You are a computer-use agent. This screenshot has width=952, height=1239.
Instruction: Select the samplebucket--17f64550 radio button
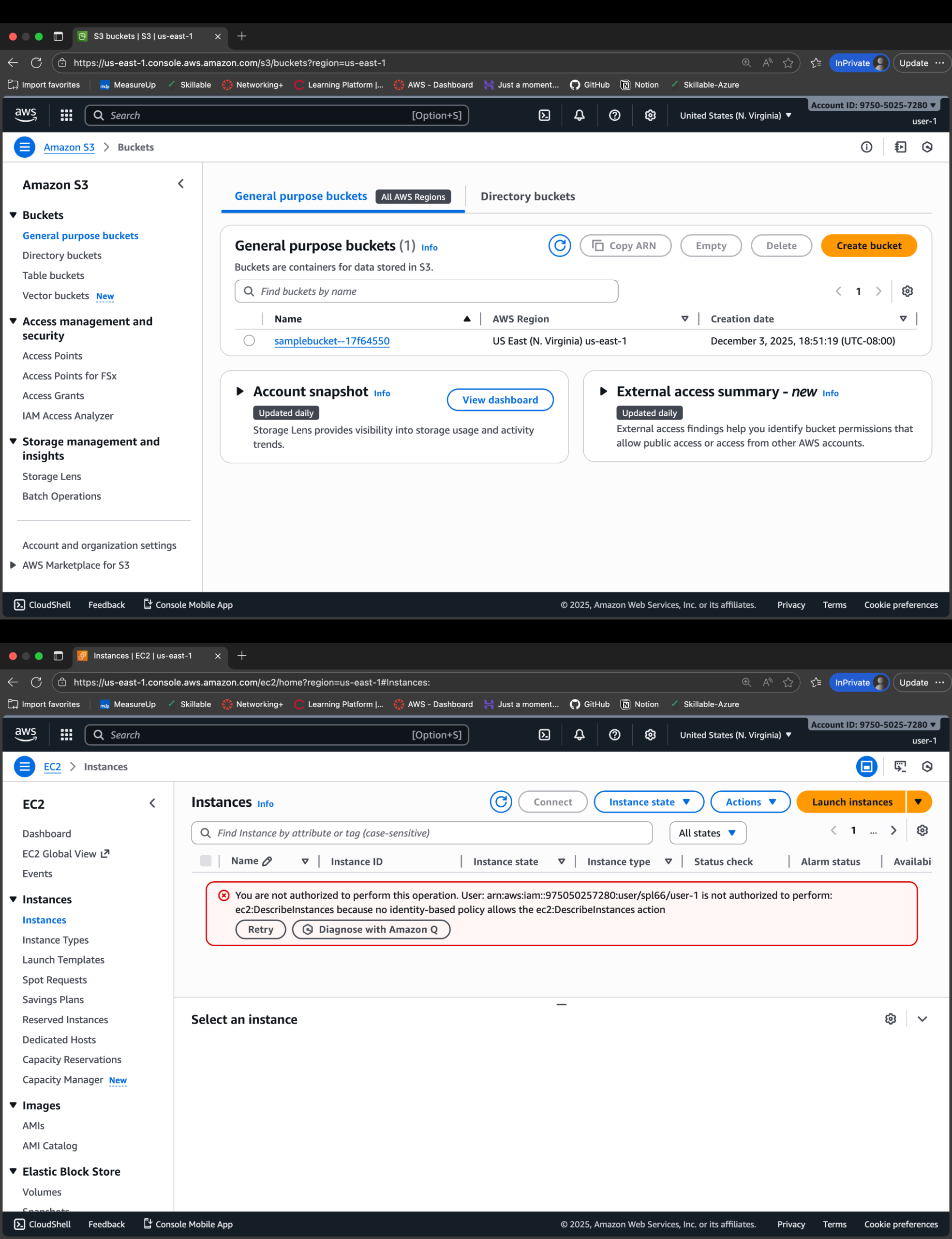click(249, 341)
